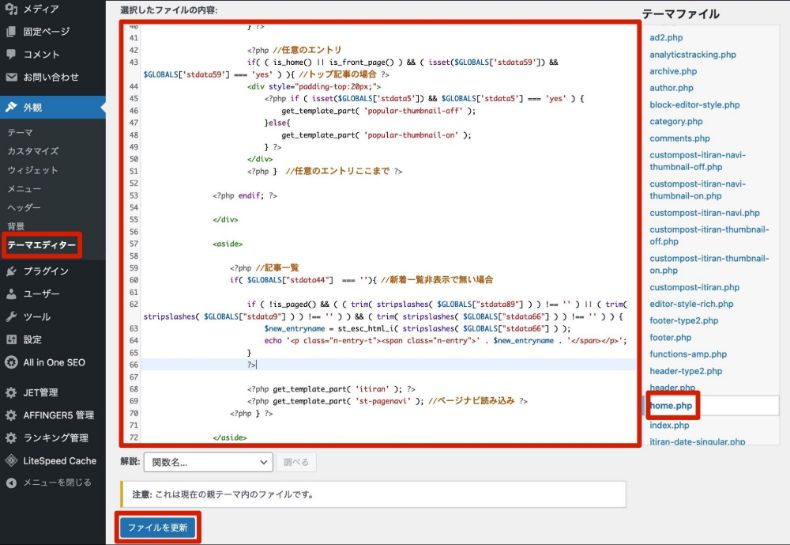
Task: Open functions-amp.php theme file
Action: pyautogui.click(x=688, y=354)
